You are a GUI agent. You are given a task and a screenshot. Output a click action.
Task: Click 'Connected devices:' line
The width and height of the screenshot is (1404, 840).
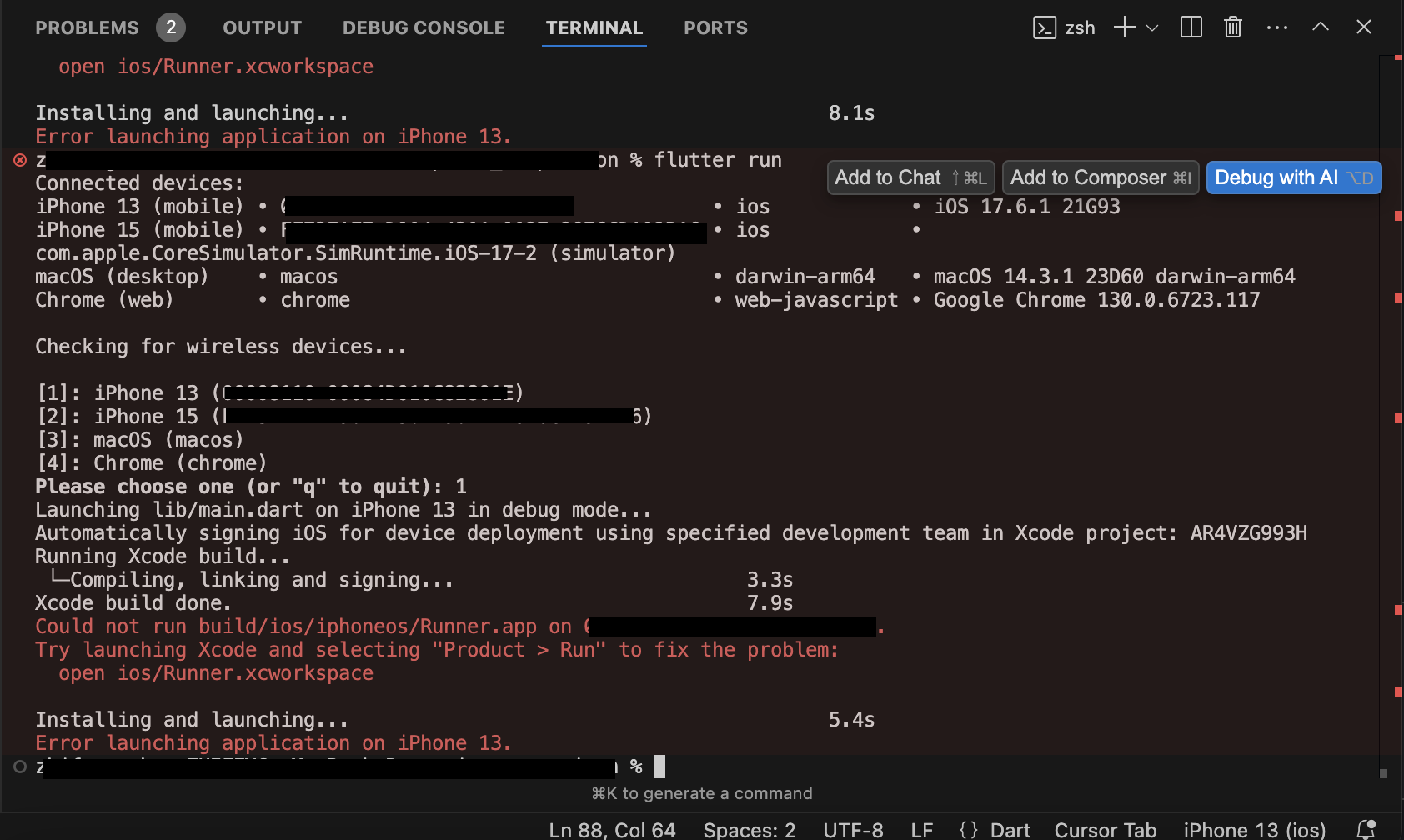139,182
